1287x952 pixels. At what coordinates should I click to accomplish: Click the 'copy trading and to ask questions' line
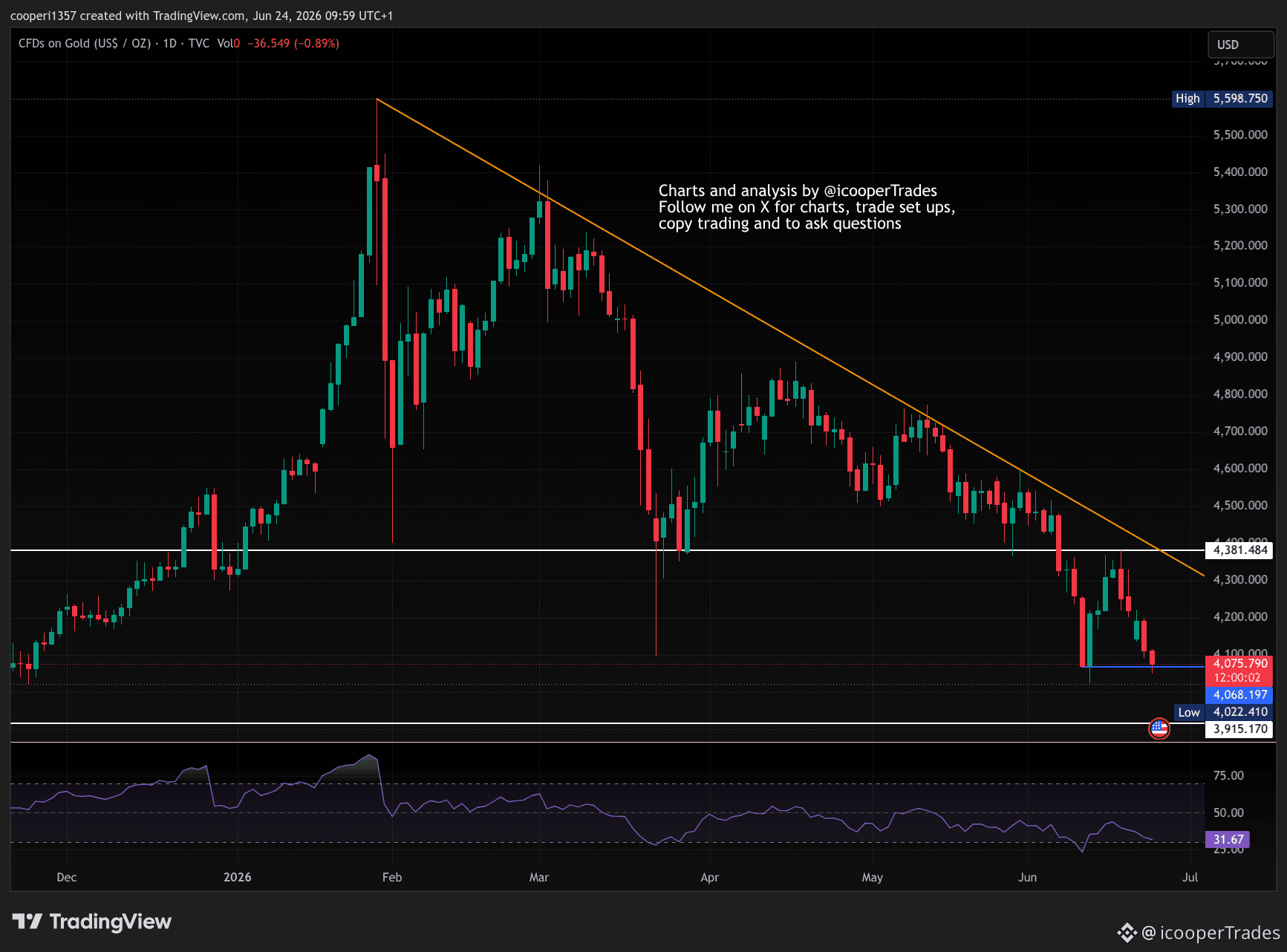(x=780, y=224)
